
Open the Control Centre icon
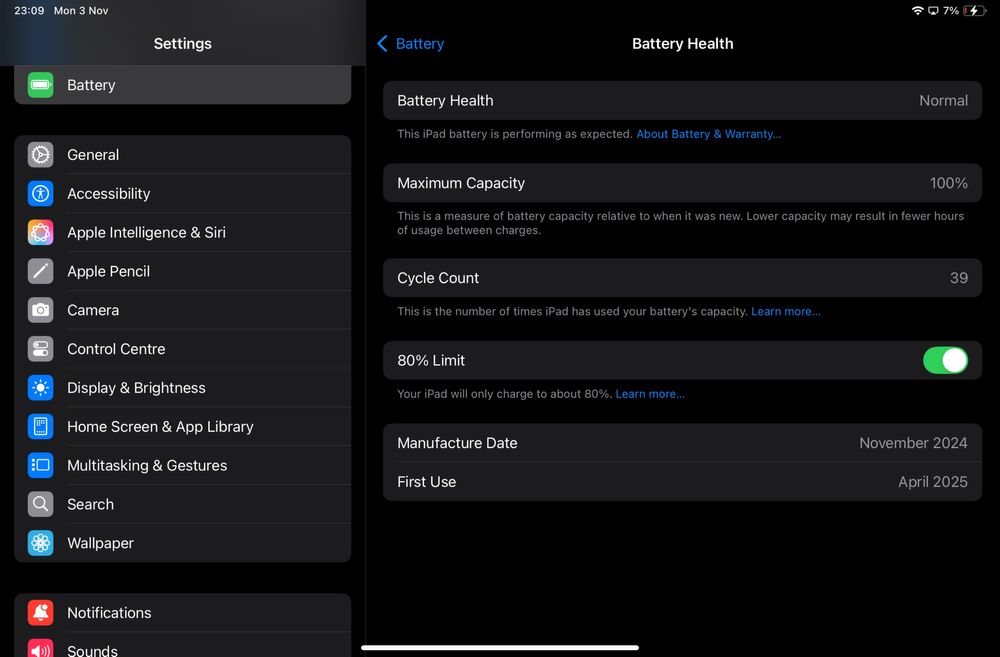[40, 349]
